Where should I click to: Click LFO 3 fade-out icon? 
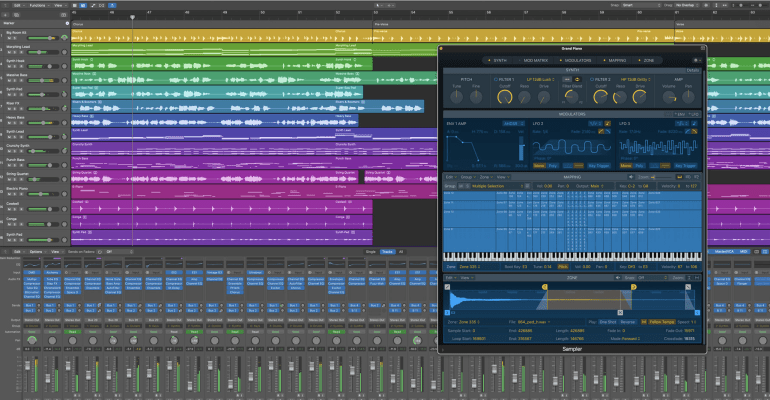click(694, 132)
